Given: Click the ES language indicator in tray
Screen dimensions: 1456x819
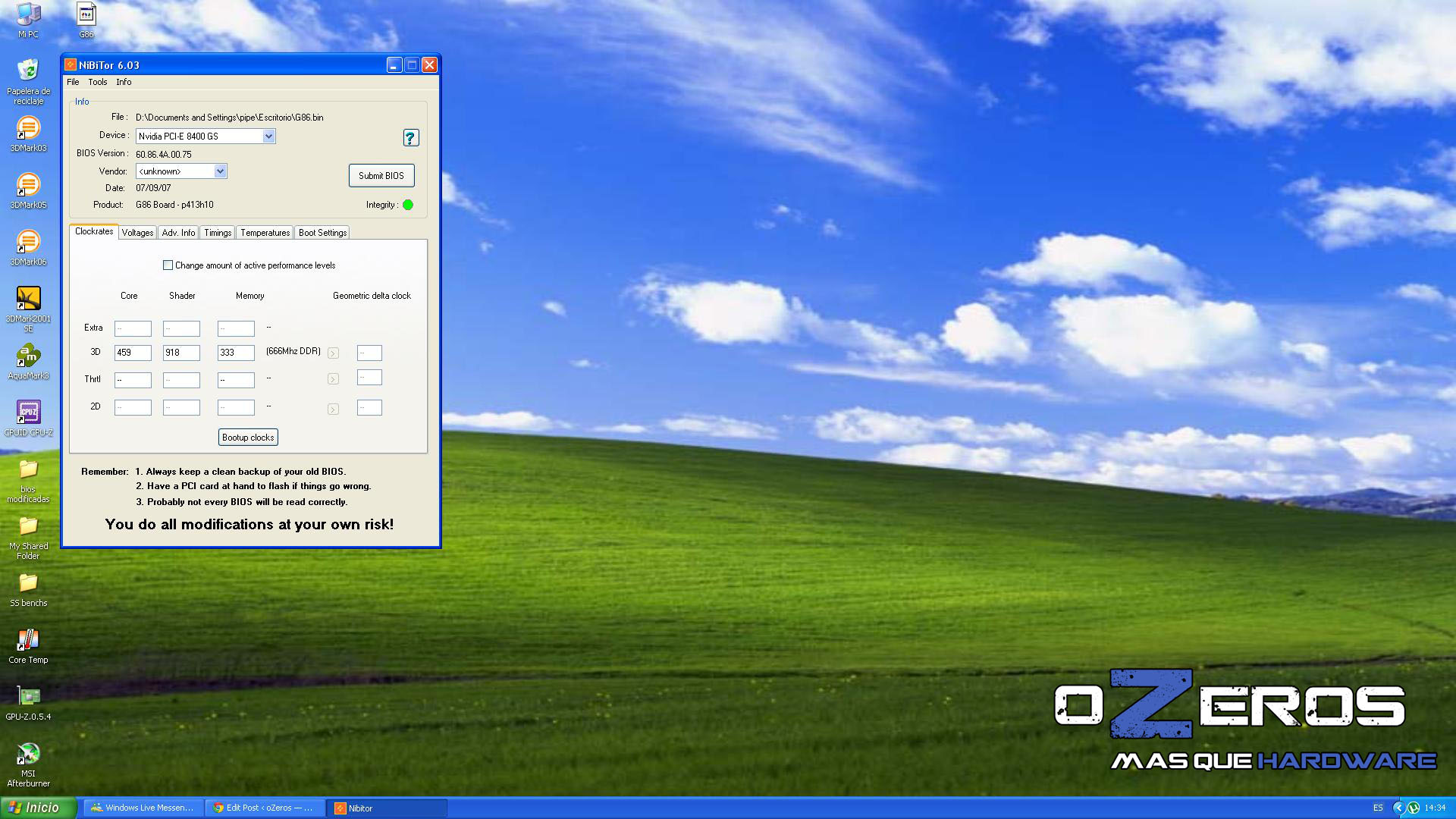Looking at the screenshot, I should click(x=1378, y=808).
